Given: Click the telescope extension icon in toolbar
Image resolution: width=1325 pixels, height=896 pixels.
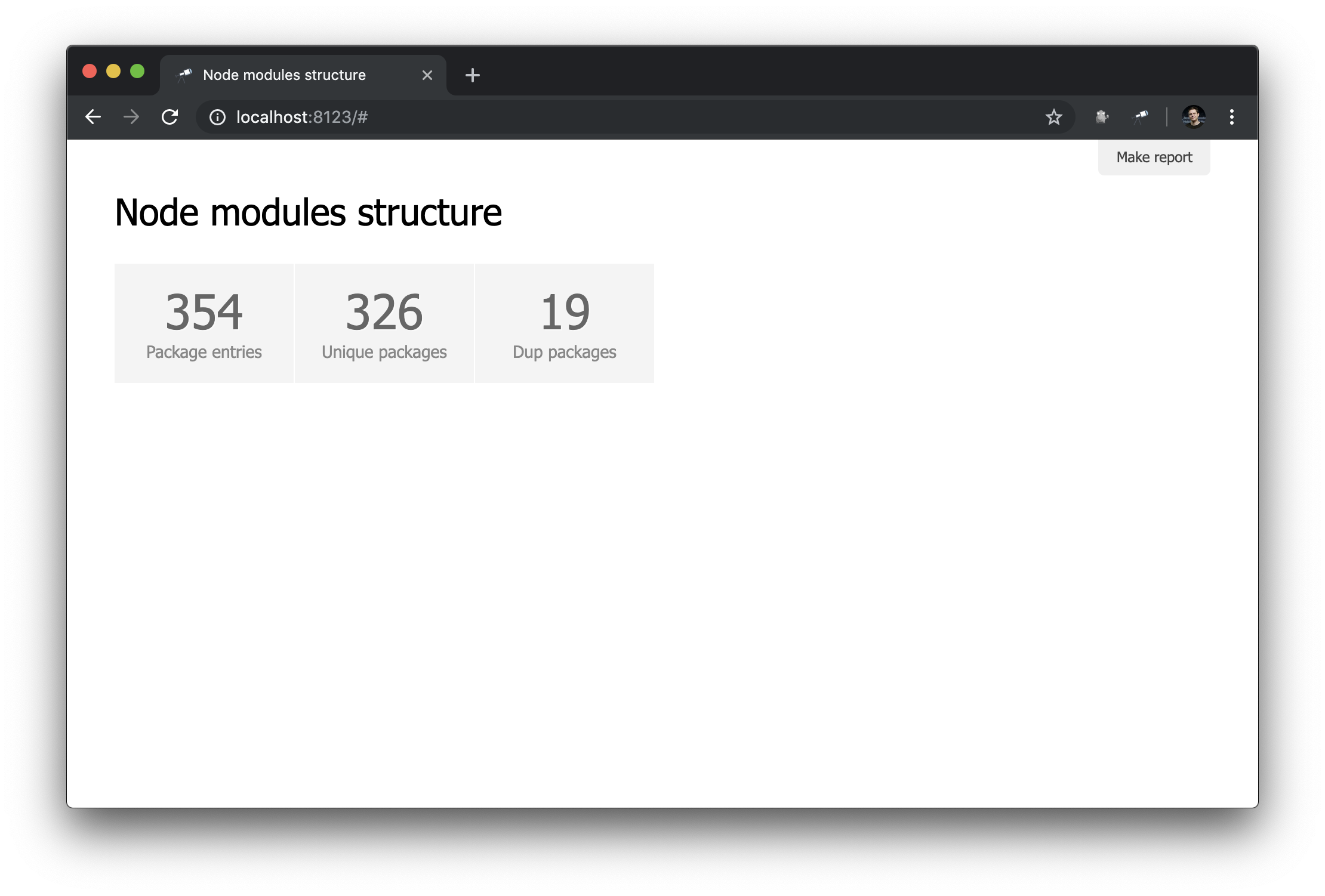Looking at the screenshot, I should coord(1140,117).
